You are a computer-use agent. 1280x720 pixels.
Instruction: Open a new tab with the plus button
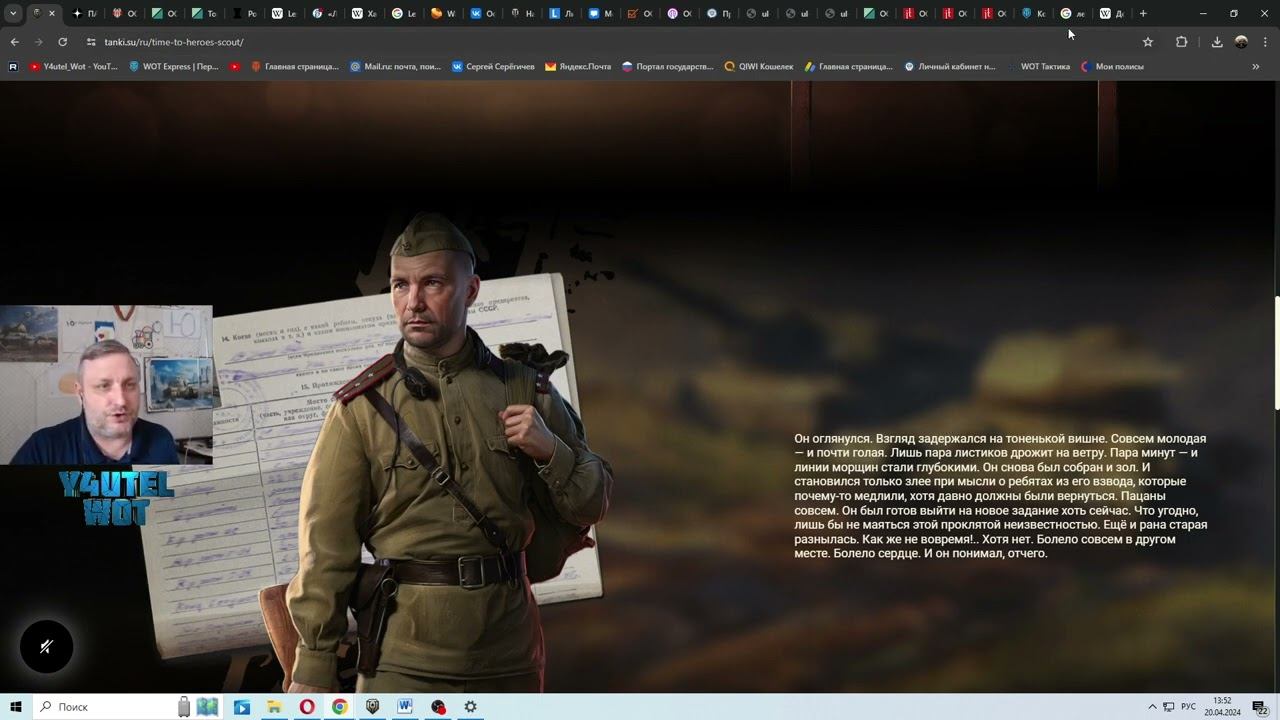tap(1143, 13)
